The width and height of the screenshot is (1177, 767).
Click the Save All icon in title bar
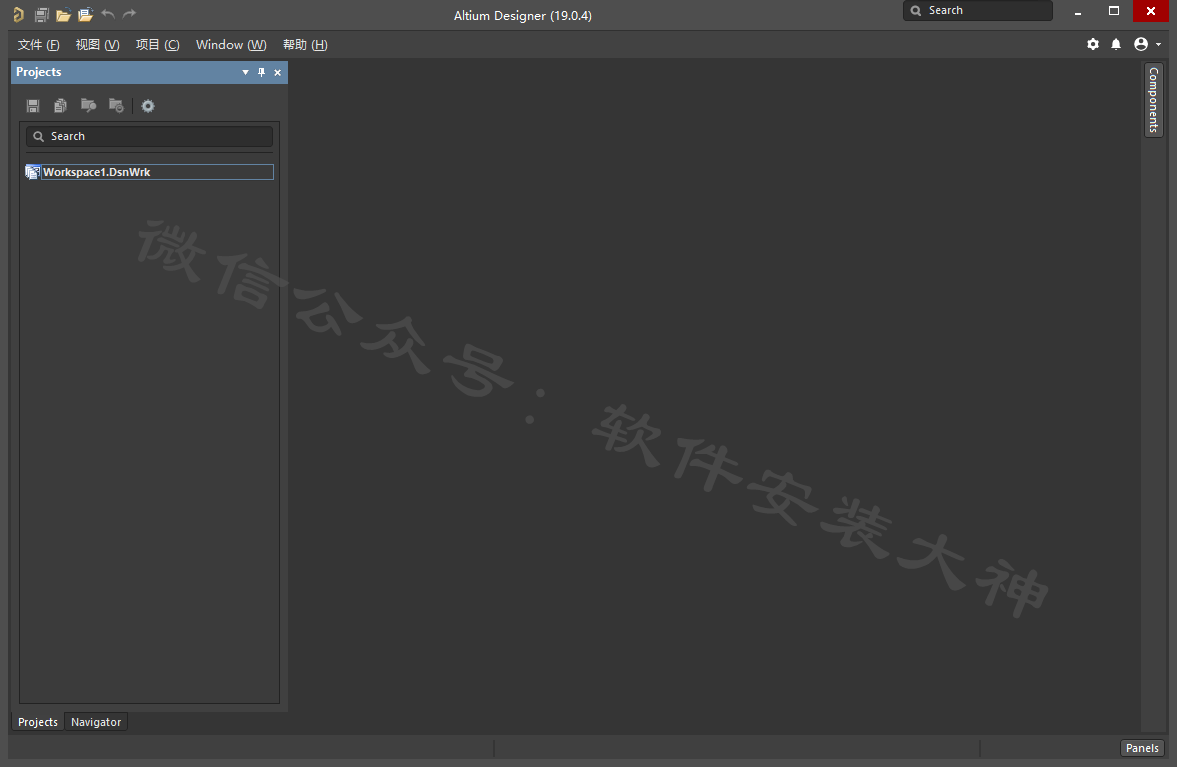coord(42,14)
